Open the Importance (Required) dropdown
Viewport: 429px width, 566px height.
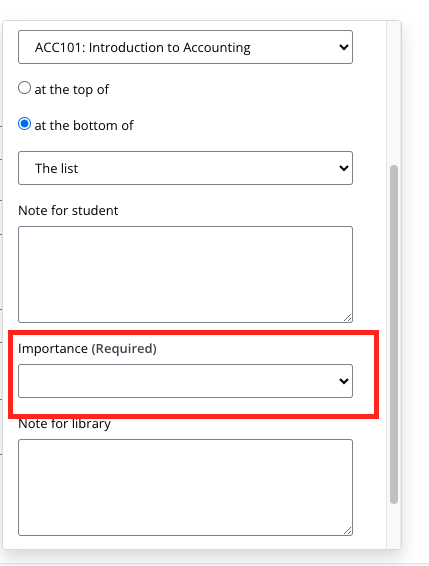(x=185, y=381)
